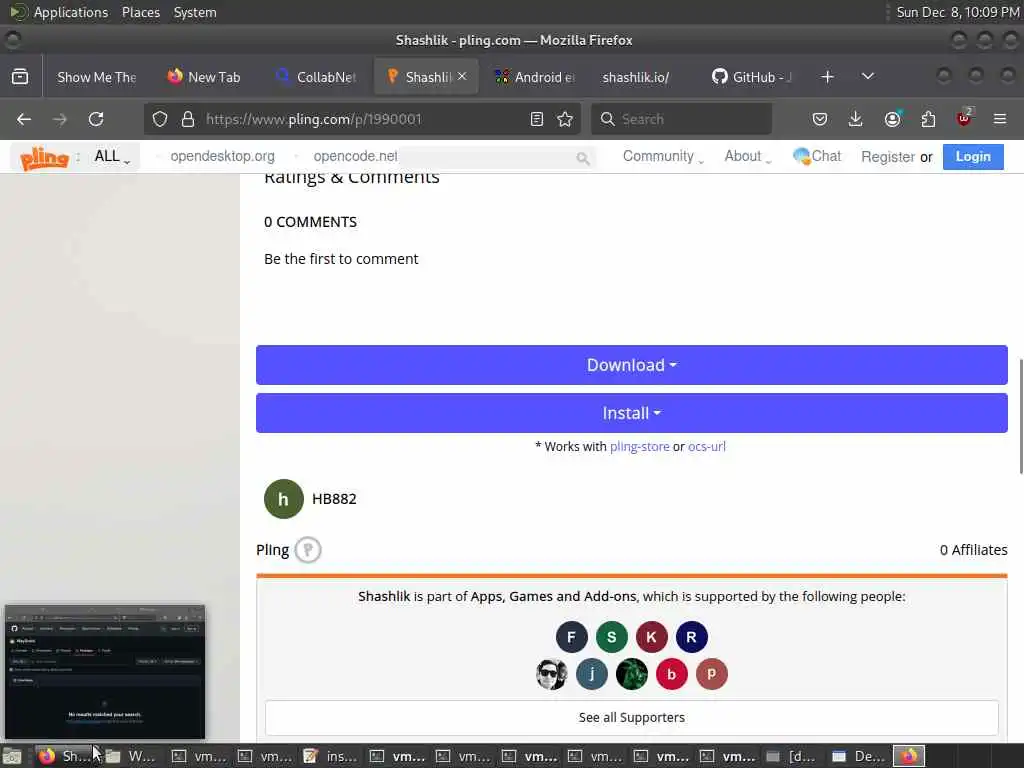
Task: Switch to the New Tab tab
Action: pyautogui.click(x=204, y=77)
